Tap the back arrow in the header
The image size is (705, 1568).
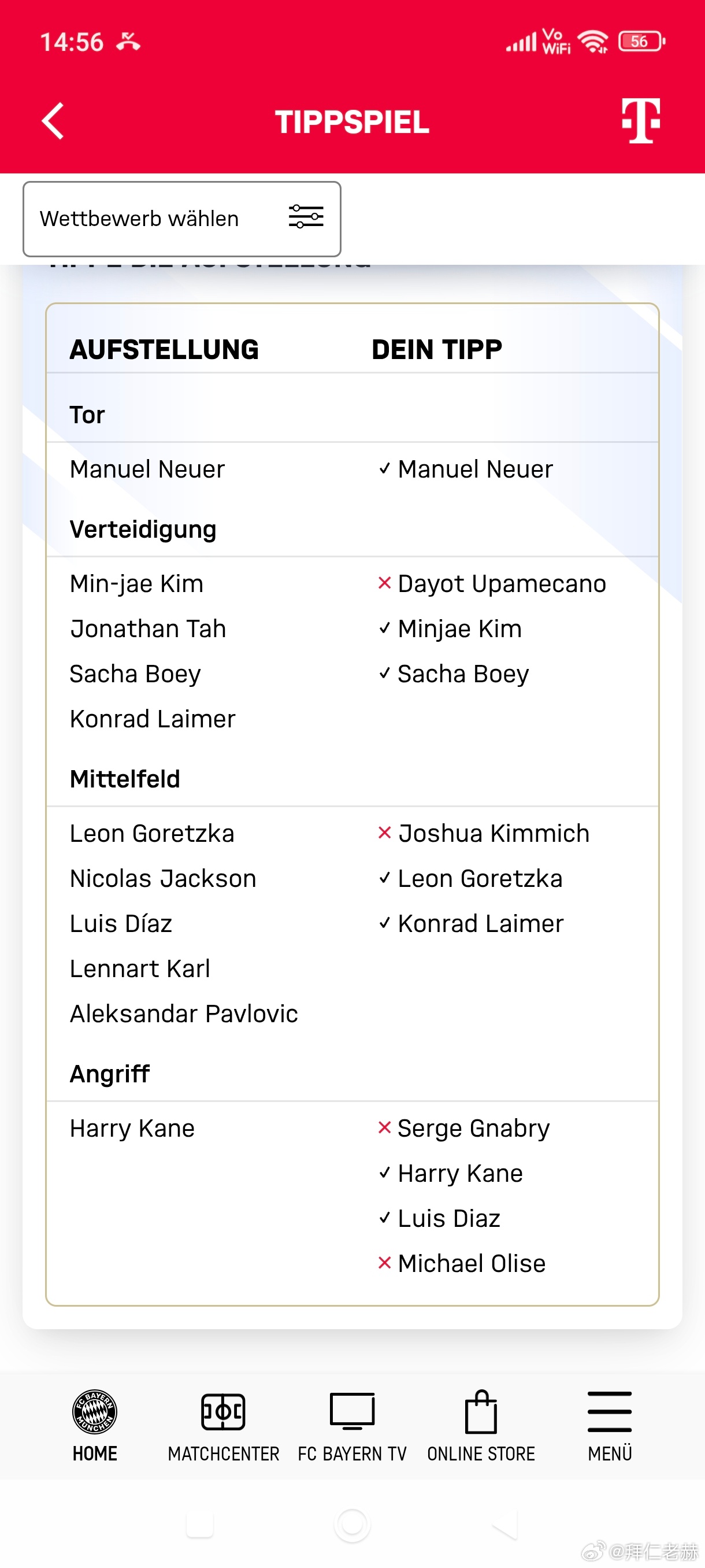[53, 121]
